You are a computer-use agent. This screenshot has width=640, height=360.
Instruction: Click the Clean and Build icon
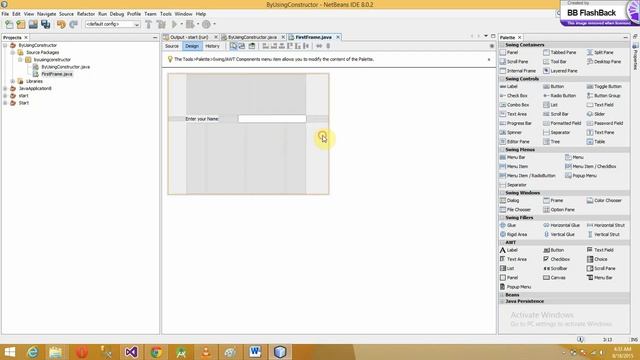[x=161, y=24]
